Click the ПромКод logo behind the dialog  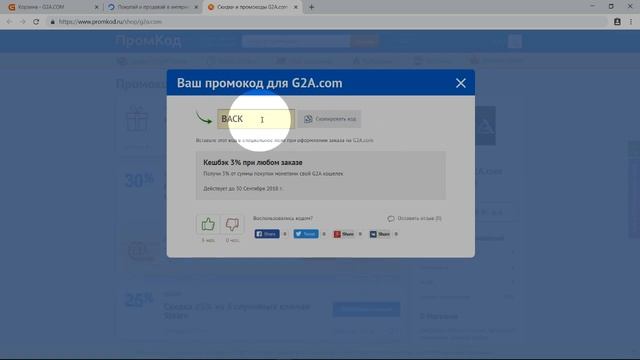pos(148,41)
